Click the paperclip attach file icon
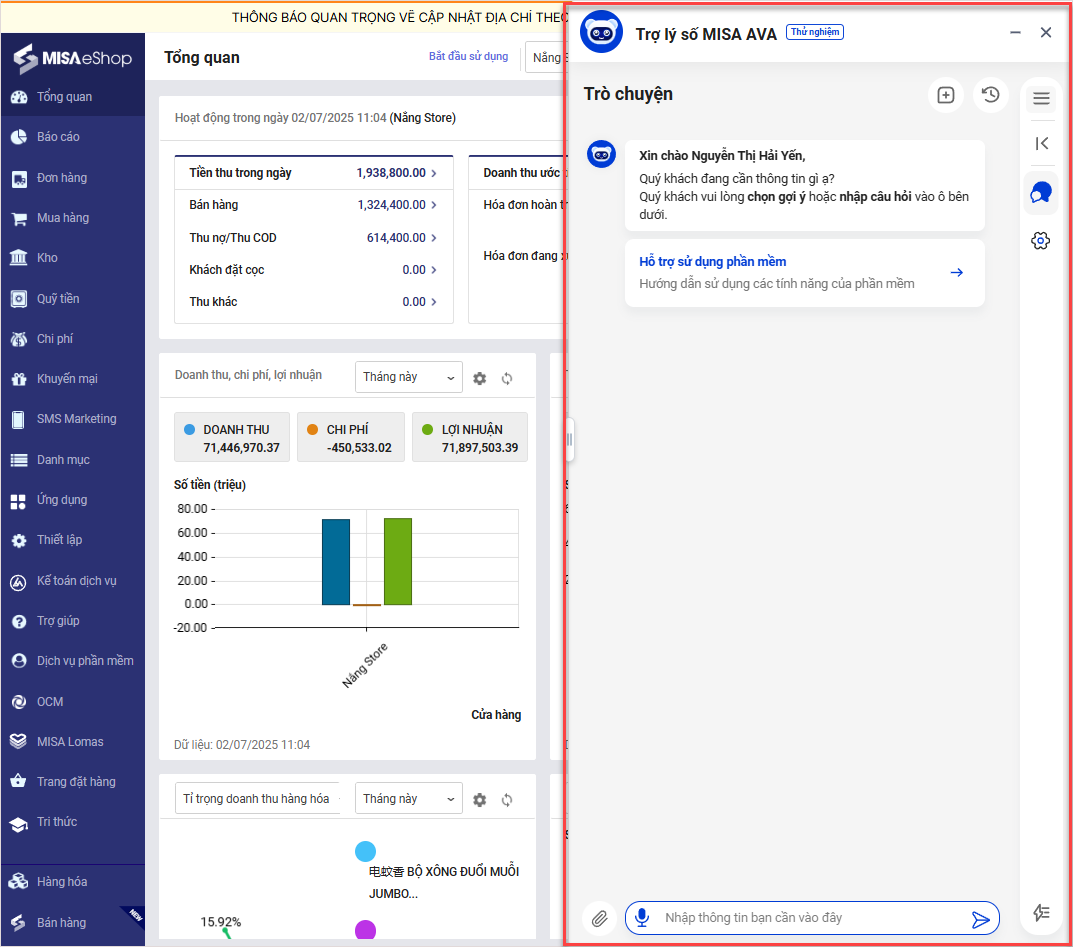This screenshot has width=1073, height=947. 599,918
